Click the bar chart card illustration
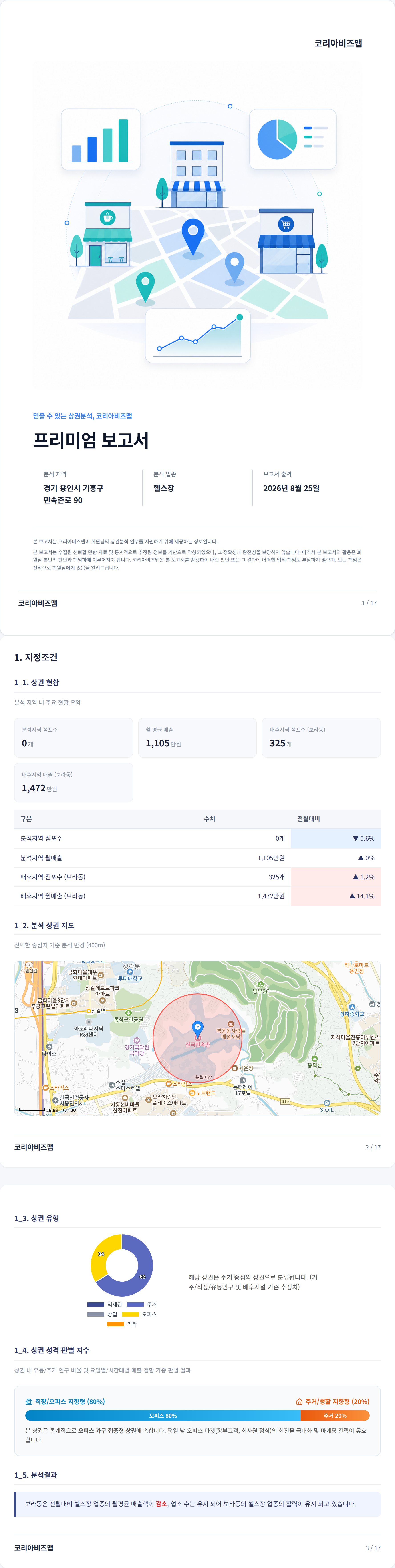The width and height of the screenshot is (395, 1568). coord(101,139)
